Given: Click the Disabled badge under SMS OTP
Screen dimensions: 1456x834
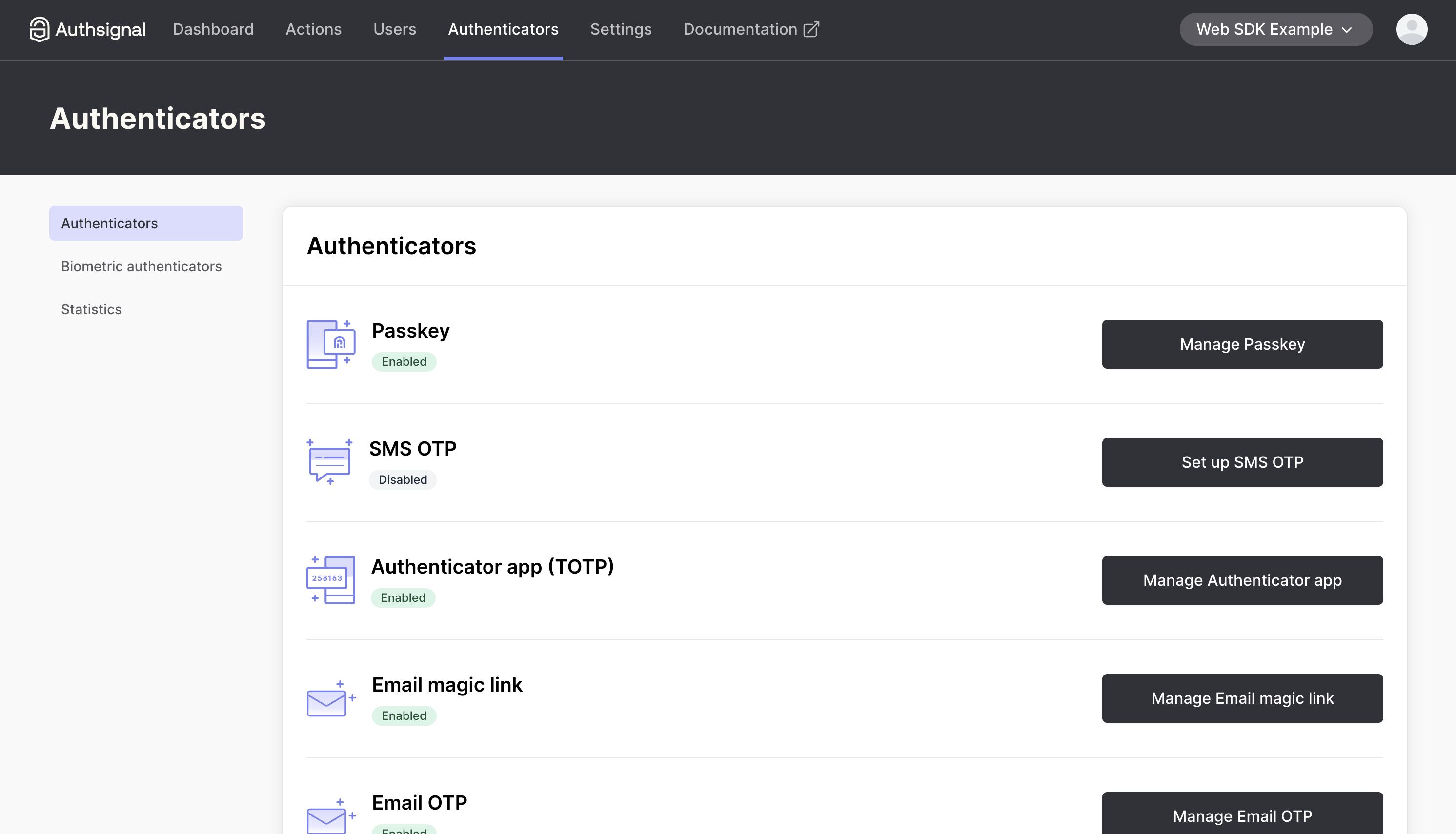Looking at the screenshot, I should pyautogui.click(x=402, y=479).
